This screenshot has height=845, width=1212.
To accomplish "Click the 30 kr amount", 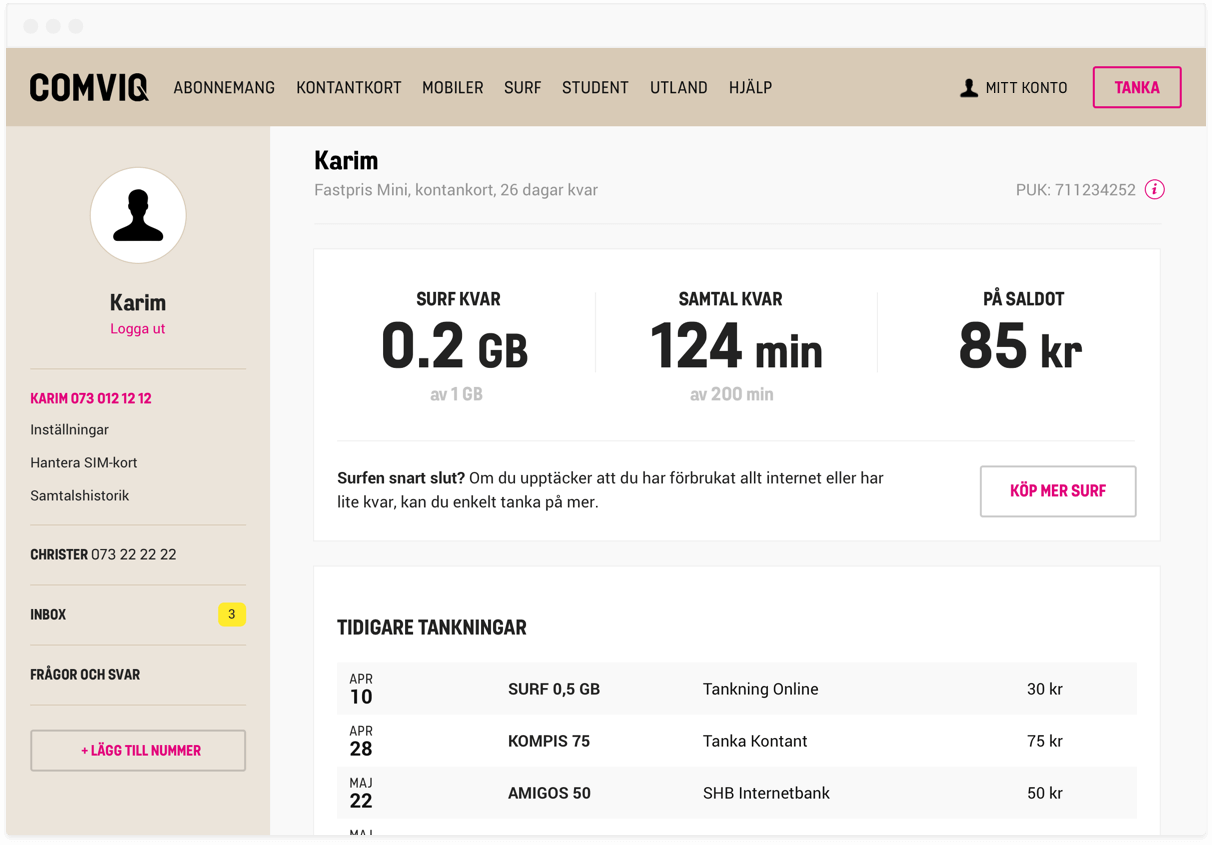I will click(x=1045, y=689).
